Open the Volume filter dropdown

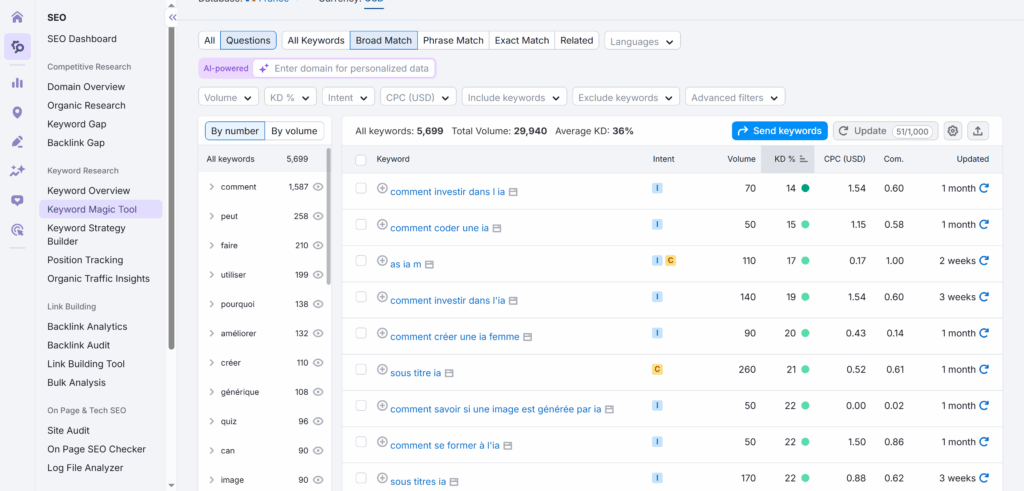click(x=229, y=98)
